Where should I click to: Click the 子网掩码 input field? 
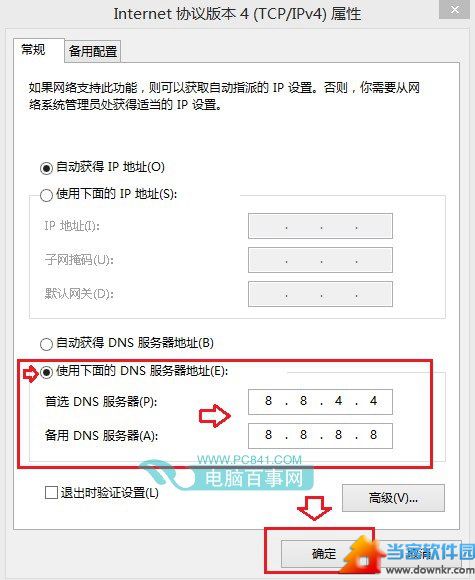320,260
